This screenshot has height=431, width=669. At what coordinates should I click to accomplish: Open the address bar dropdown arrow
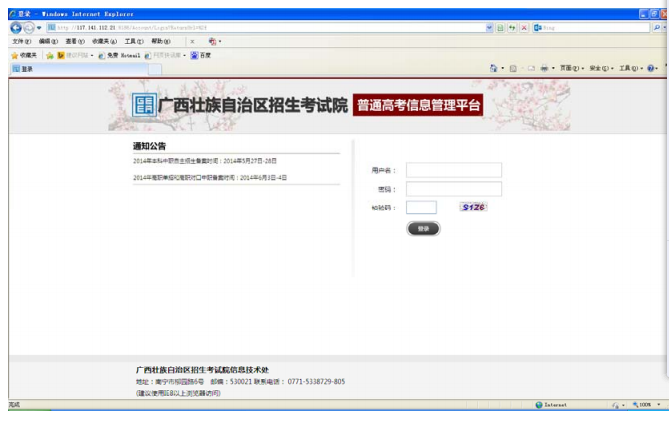[x=489, y=28]
